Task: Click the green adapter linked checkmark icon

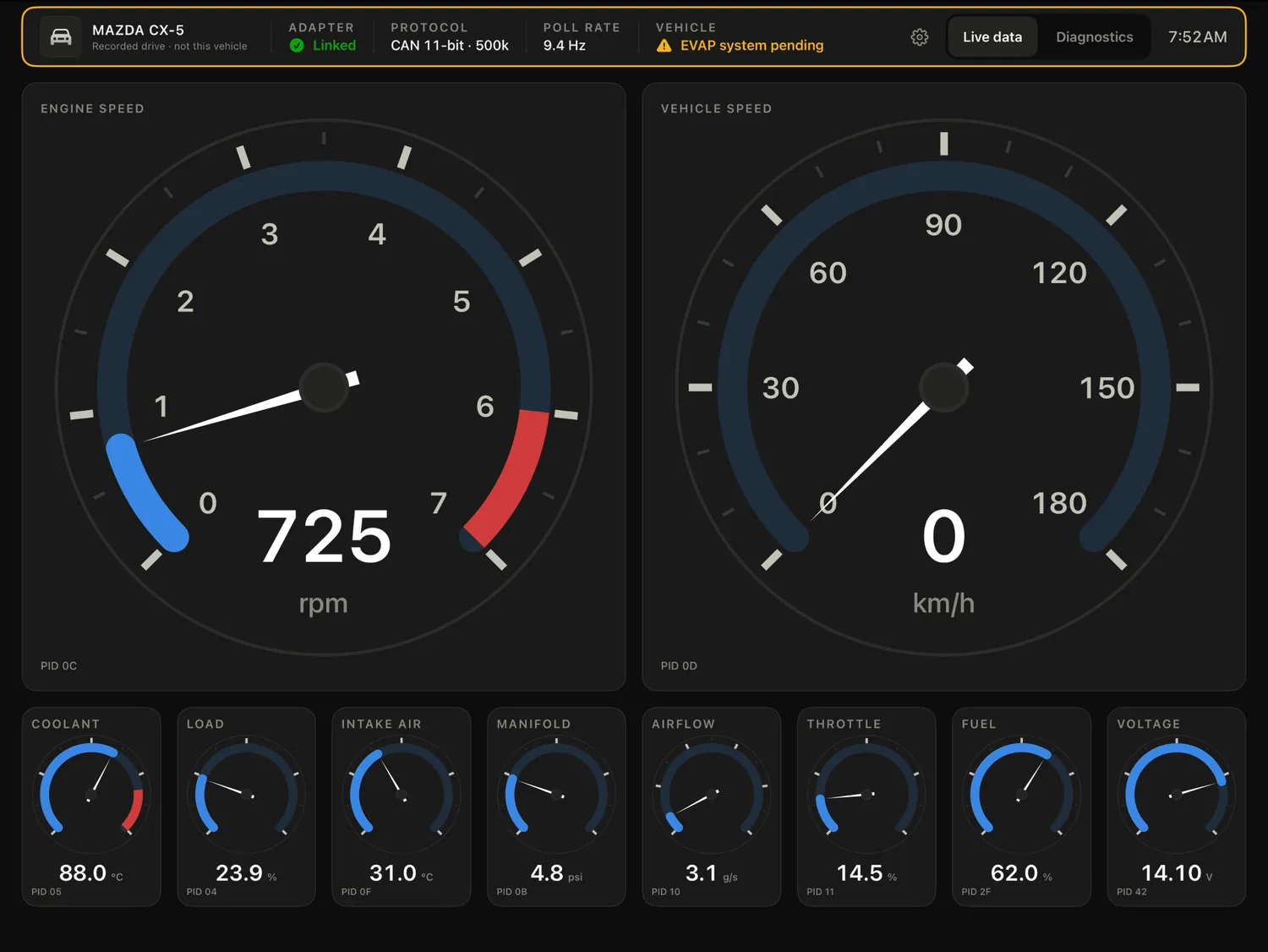Action: click(x=297, y=46)
